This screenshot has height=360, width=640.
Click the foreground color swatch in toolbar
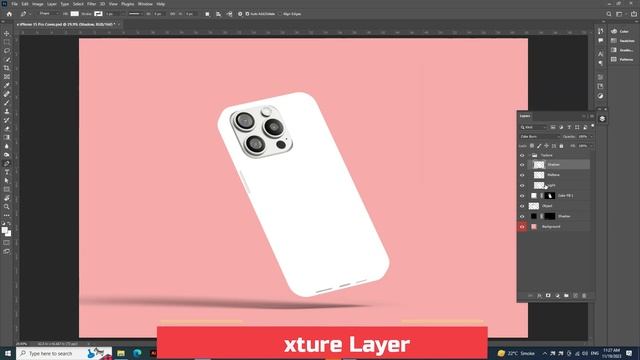tap(4, 230)
